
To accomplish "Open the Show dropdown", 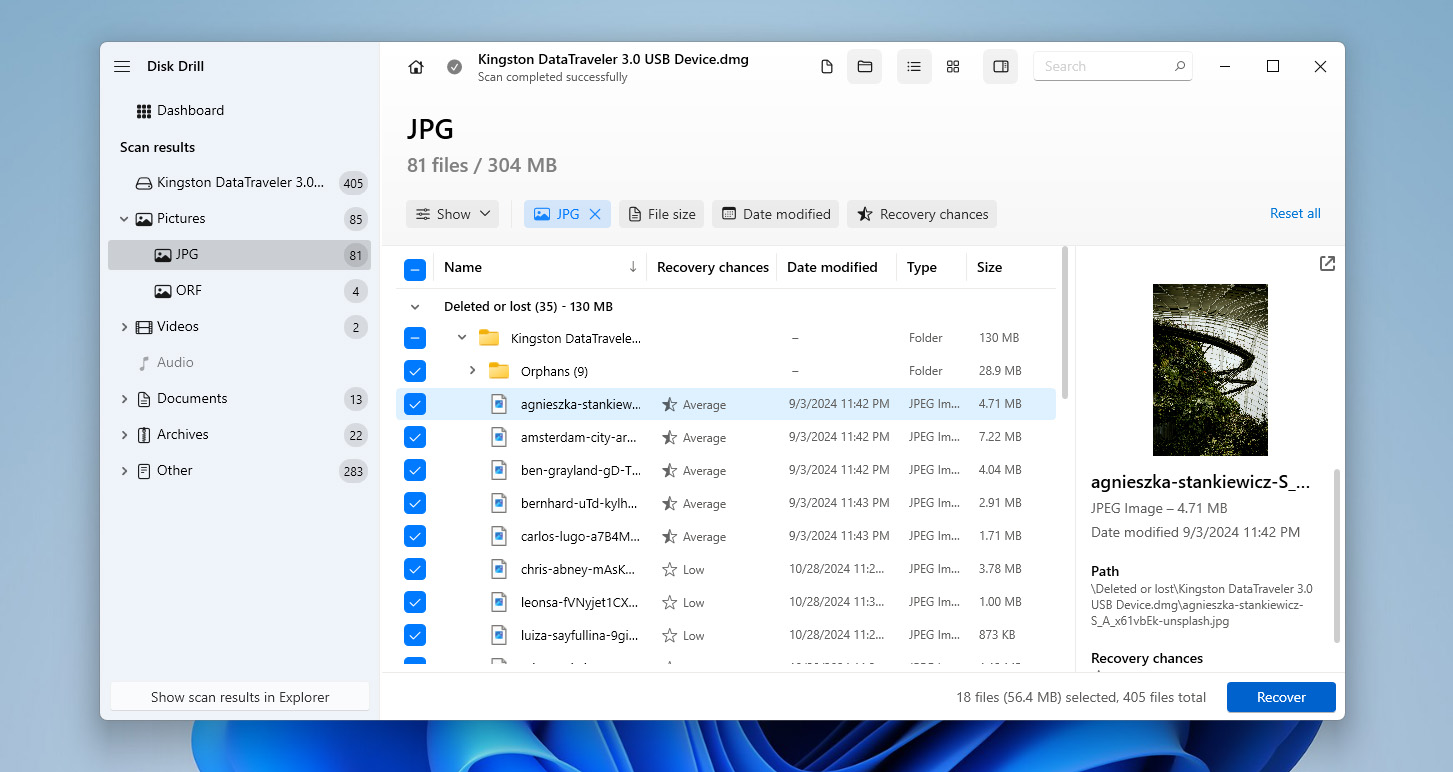I will click(452, 213).
